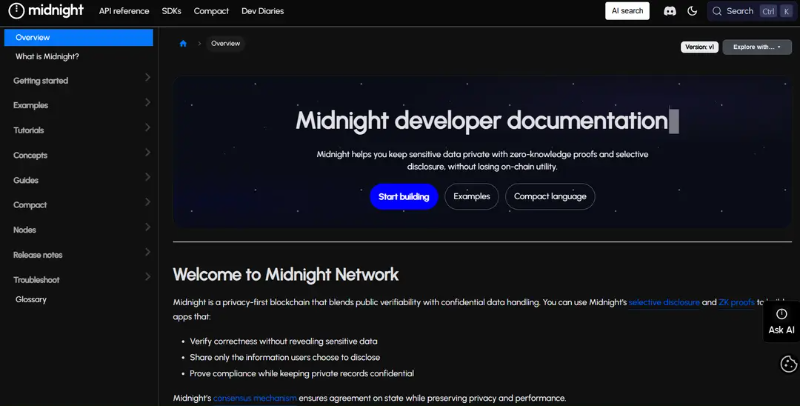The image size is (800, 406).
Task: Open the Explore with... dropdown
Action: click(757, 47)
